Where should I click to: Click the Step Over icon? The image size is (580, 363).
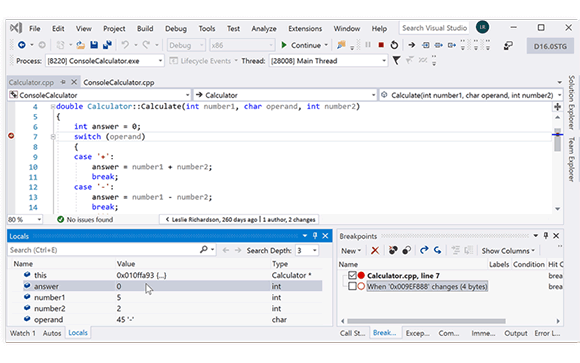tap(439, 45)
